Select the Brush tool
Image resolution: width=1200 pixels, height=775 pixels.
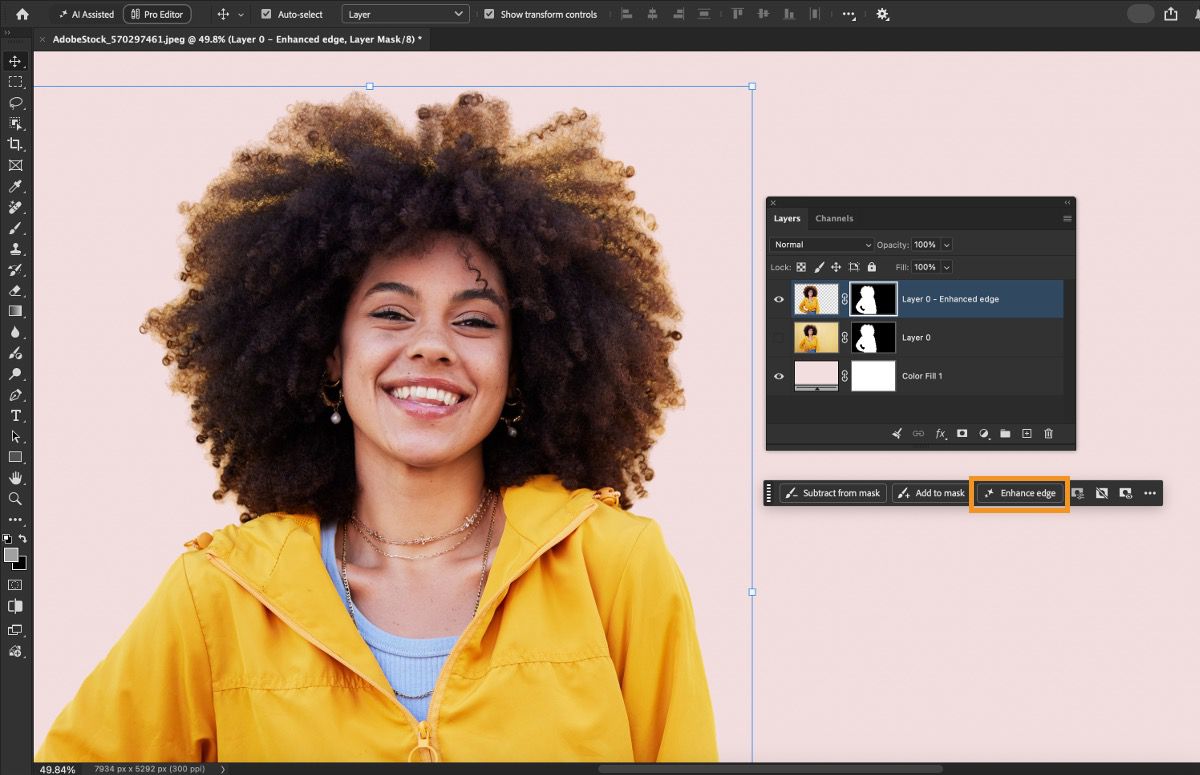(15, 228)
